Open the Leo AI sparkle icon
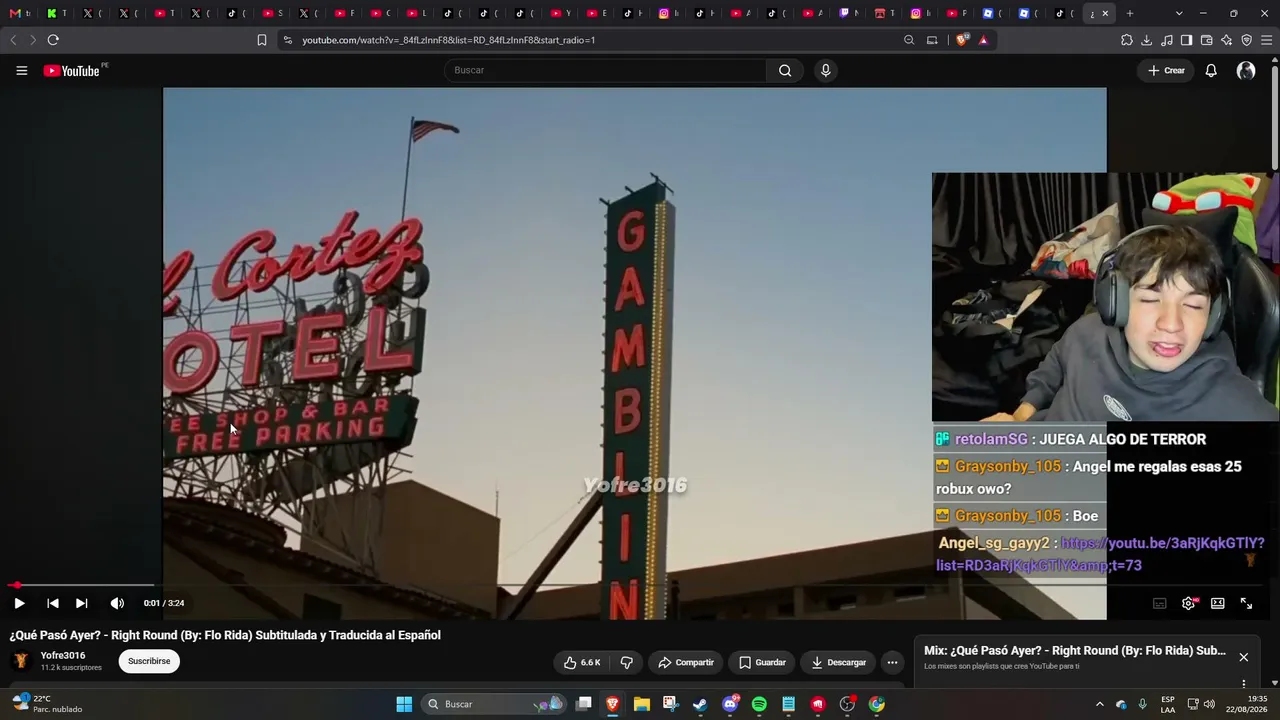 (x=1227, y=40)
